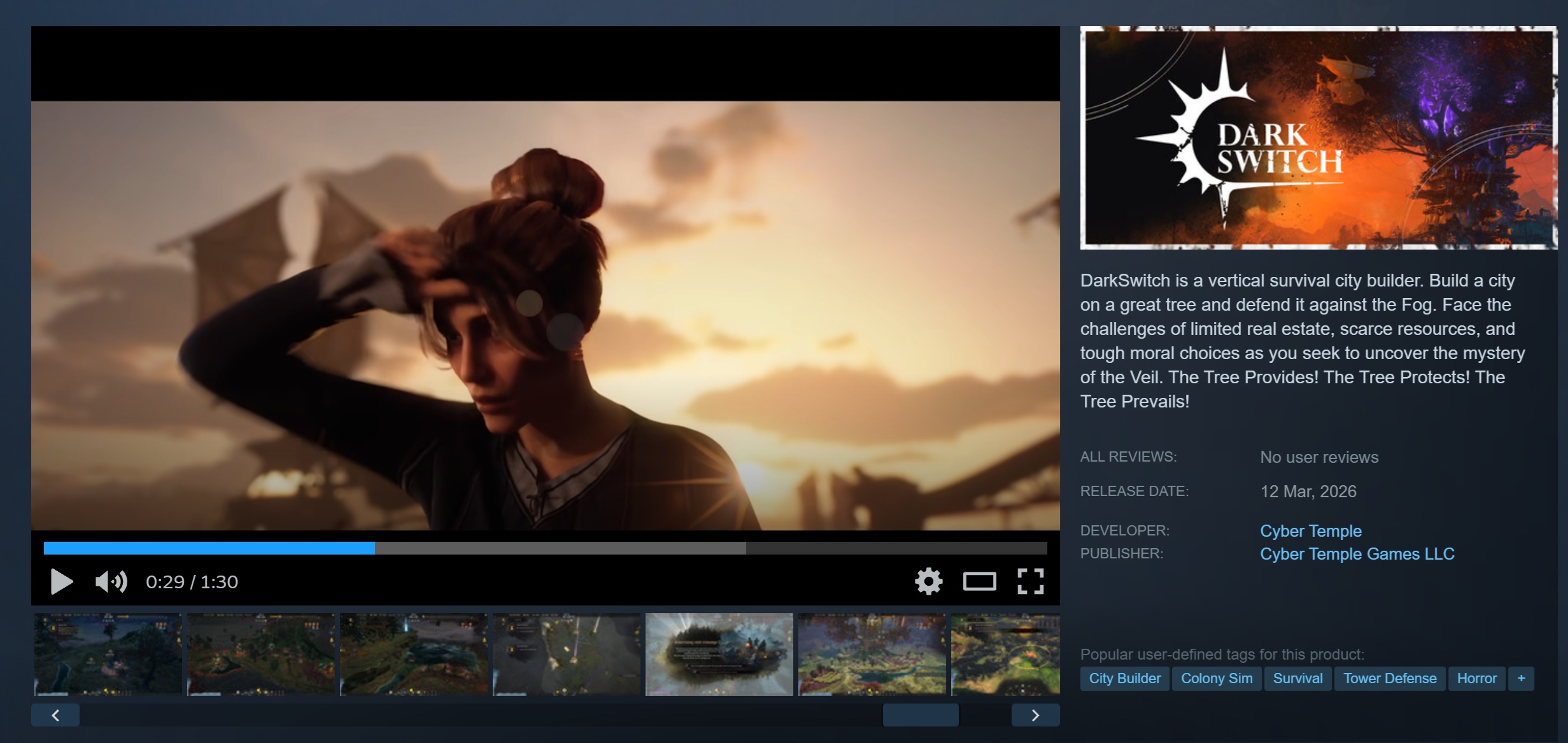The image size is (1568, 743).
Task: Select the highlighted fifth media thumbnail
Action: click(x=719, y=654)
